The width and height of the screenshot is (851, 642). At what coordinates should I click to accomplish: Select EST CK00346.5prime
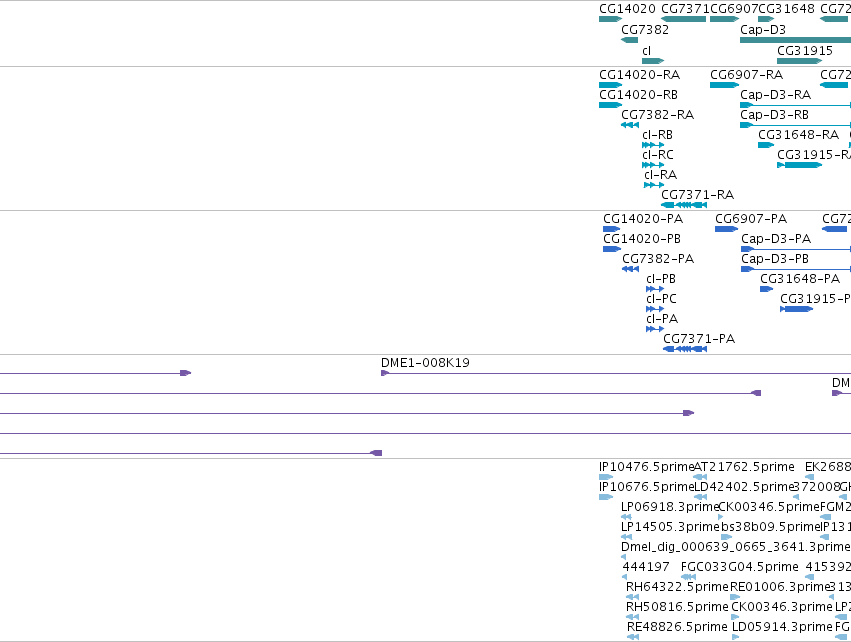pos(769,507)
